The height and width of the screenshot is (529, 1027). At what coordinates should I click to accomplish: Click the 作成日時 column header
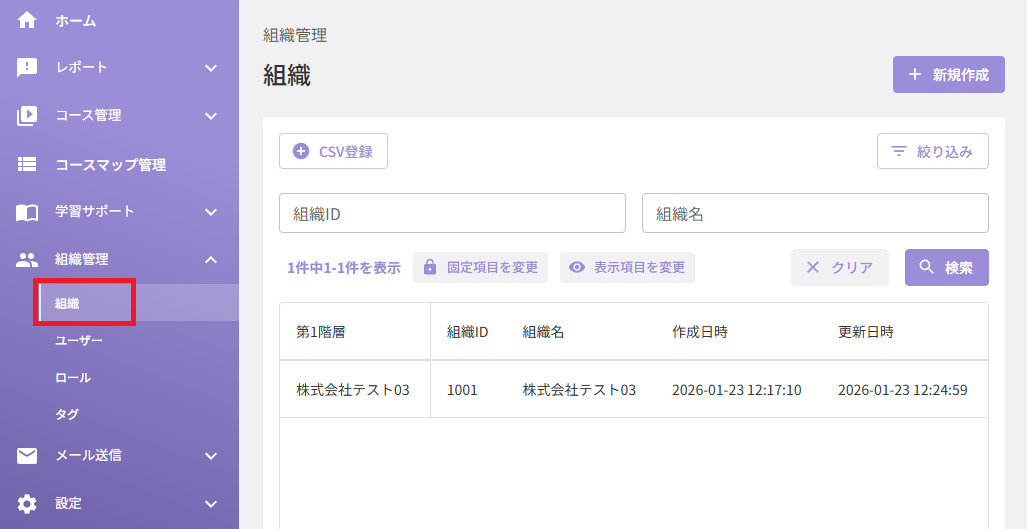pyautogui.click(x=700, y=332)
